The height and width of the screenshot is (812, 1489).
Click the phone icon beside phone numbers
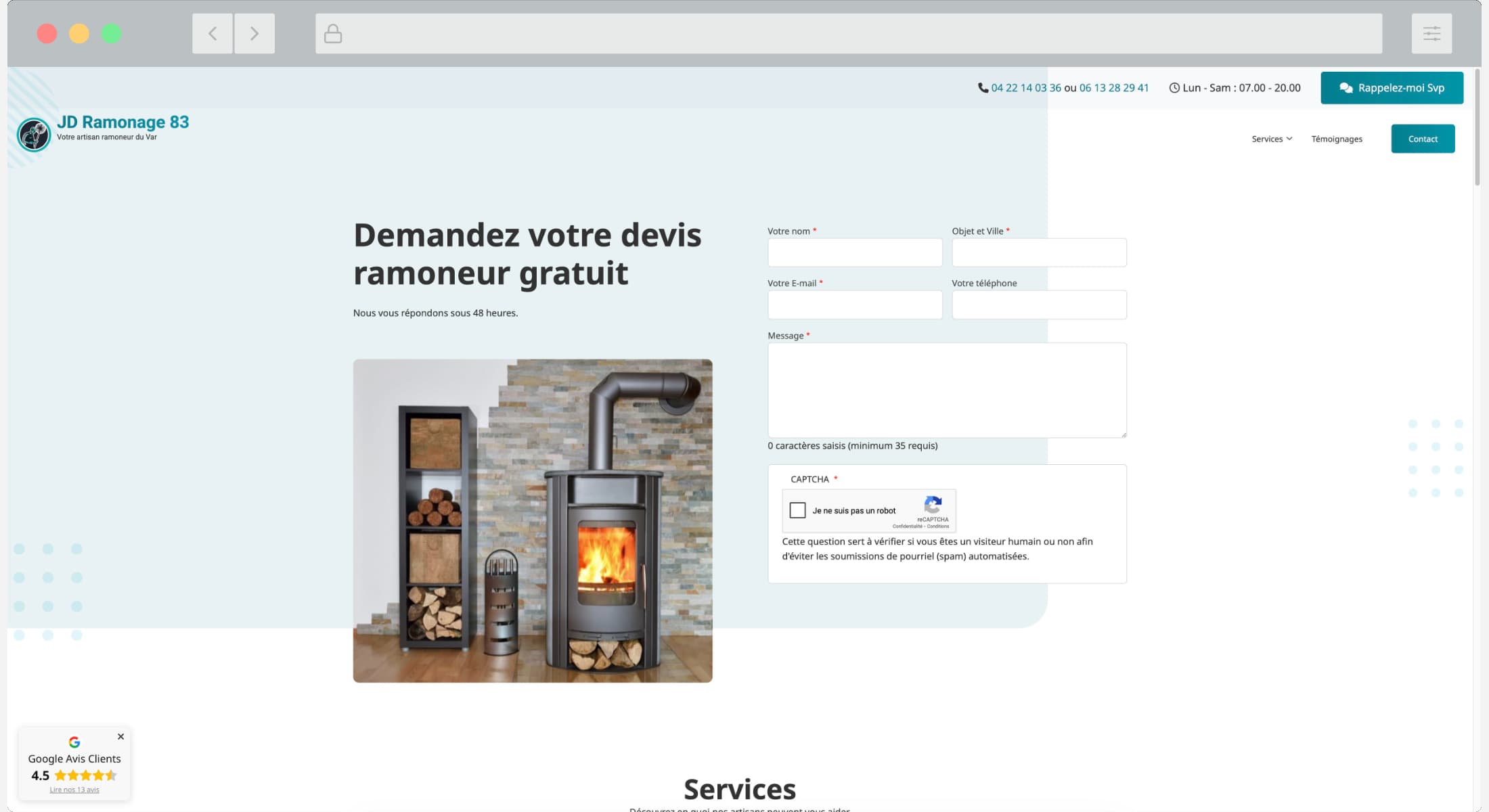[x=983, y=88]
